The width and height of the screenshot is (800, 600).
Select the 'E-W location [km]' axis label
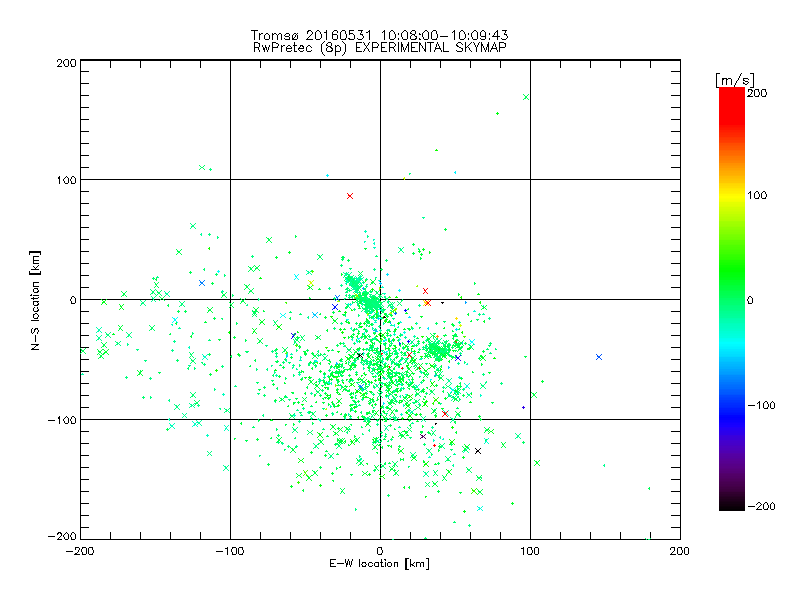coord(379,563)
